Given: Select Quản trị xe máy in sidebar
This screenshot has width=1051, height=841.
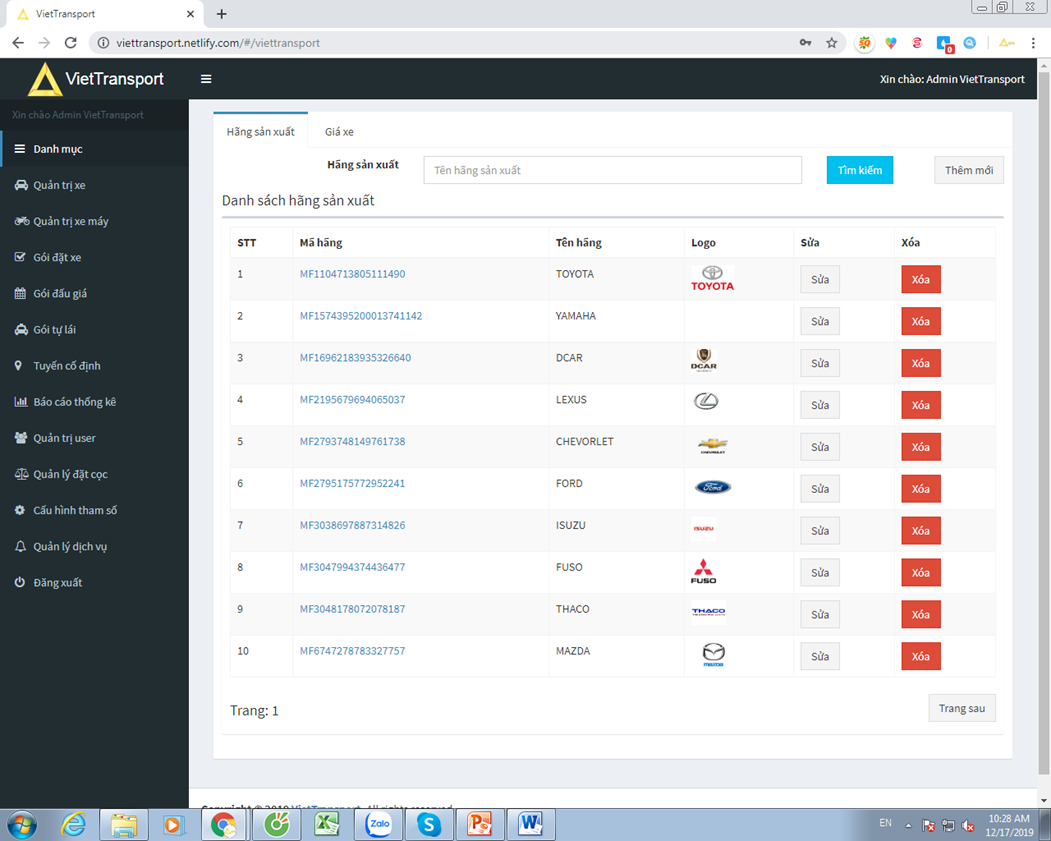Looking at the screenshot, I should pyautogui.click(x=66, y=220).
